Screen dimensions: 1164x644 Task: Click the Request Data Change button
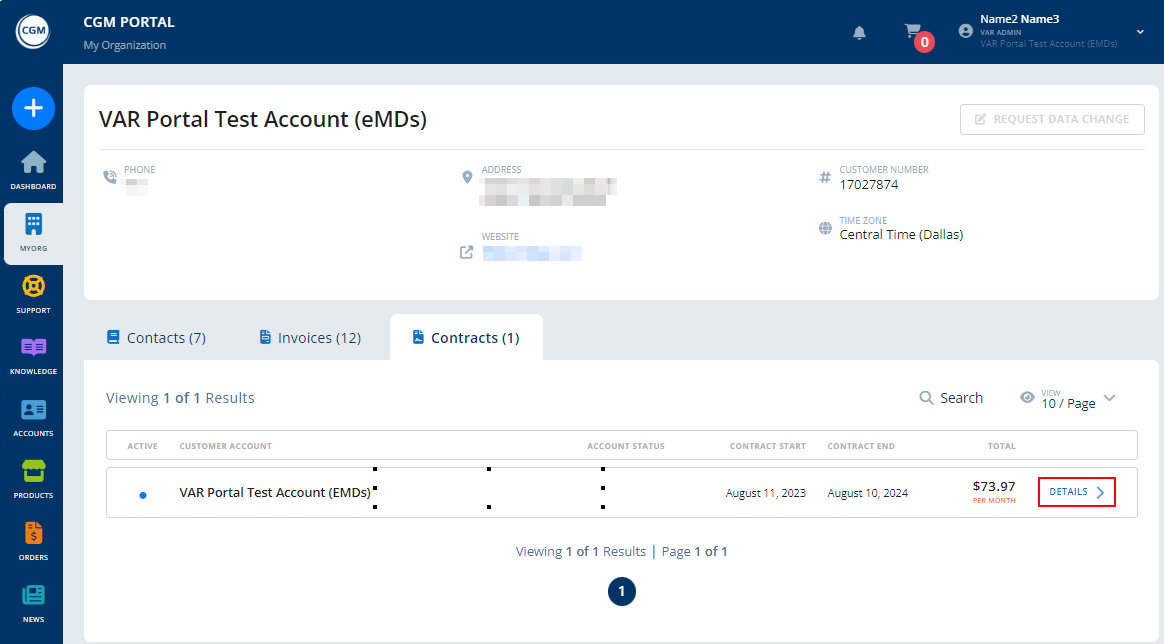pos(1051,119)
